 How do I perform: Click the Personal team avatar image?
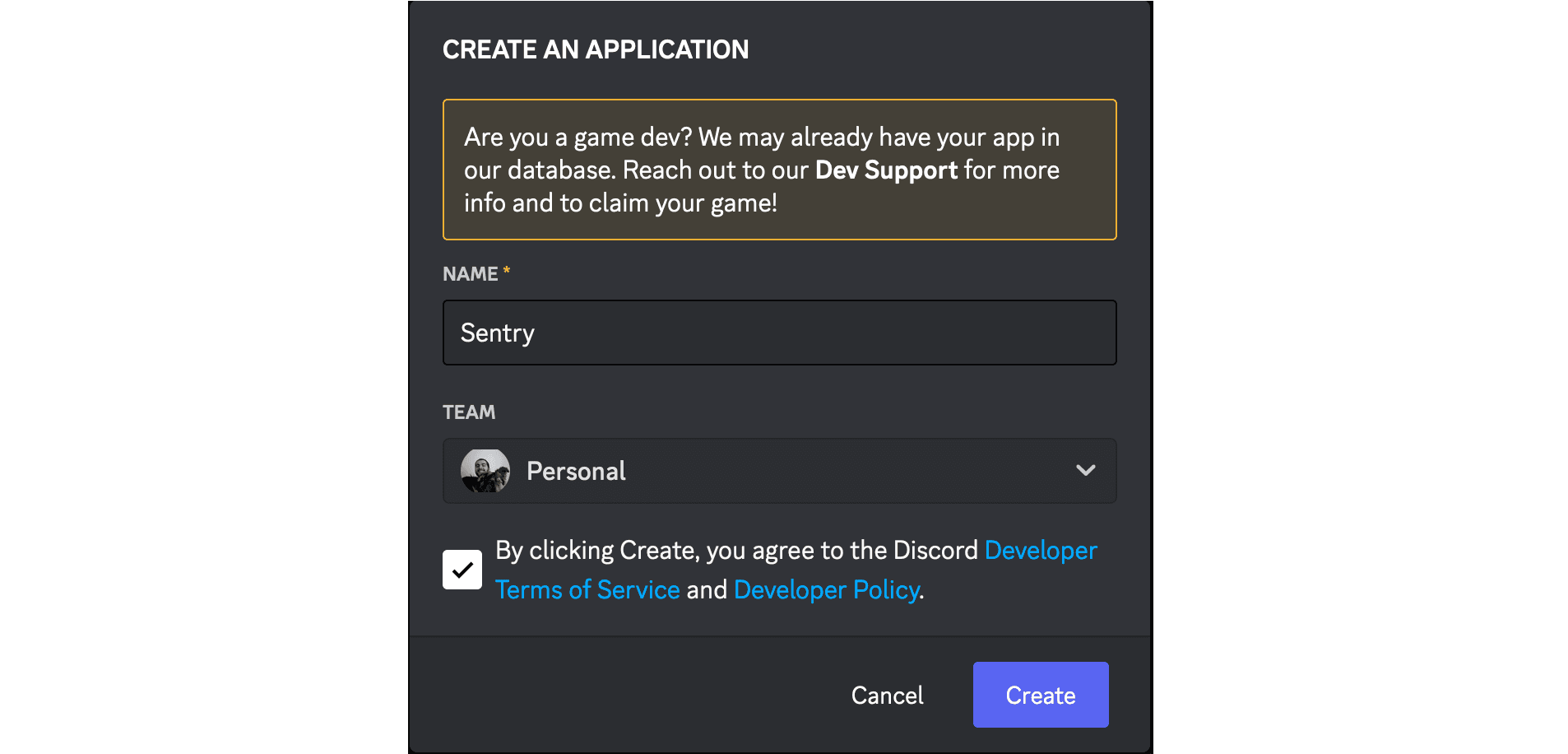485,471
